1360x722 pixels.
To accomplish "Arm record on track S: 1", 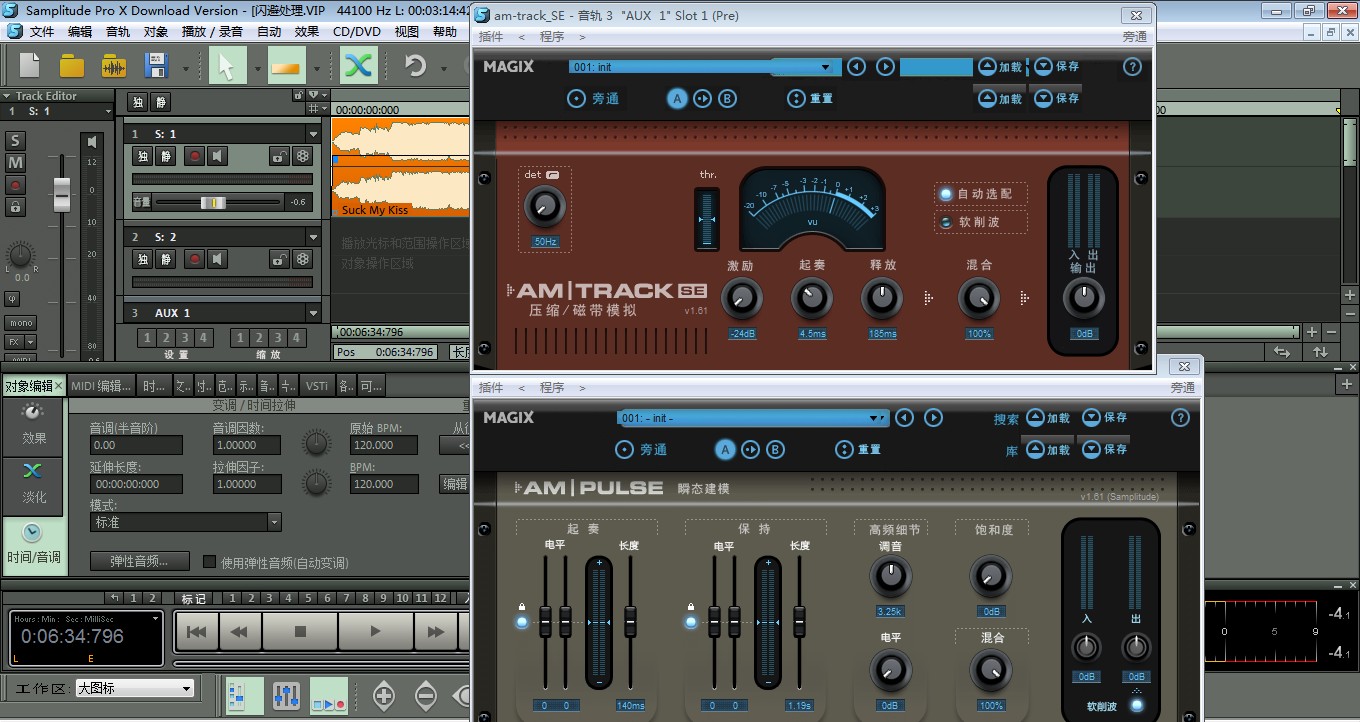I will (193, 156).
